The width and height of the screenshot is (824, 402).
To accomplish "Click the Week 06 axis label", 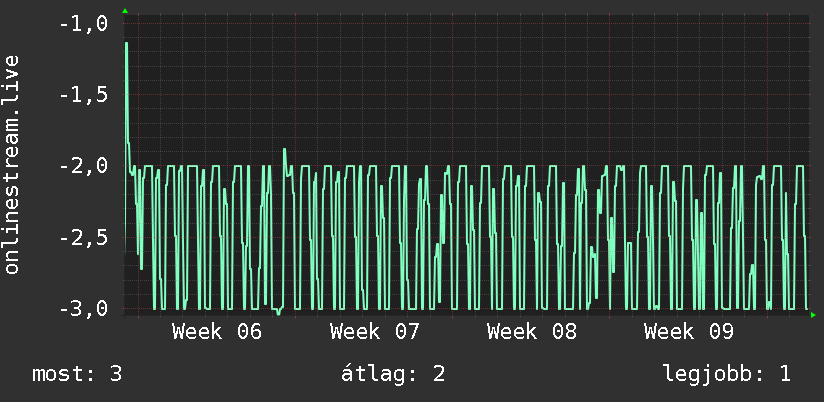I will [217, 332].
